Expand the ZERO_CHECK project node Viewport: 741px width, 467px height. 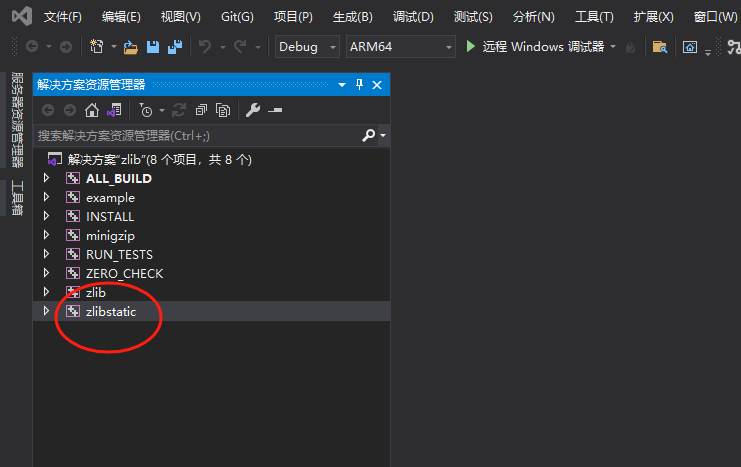coord(46,273)
